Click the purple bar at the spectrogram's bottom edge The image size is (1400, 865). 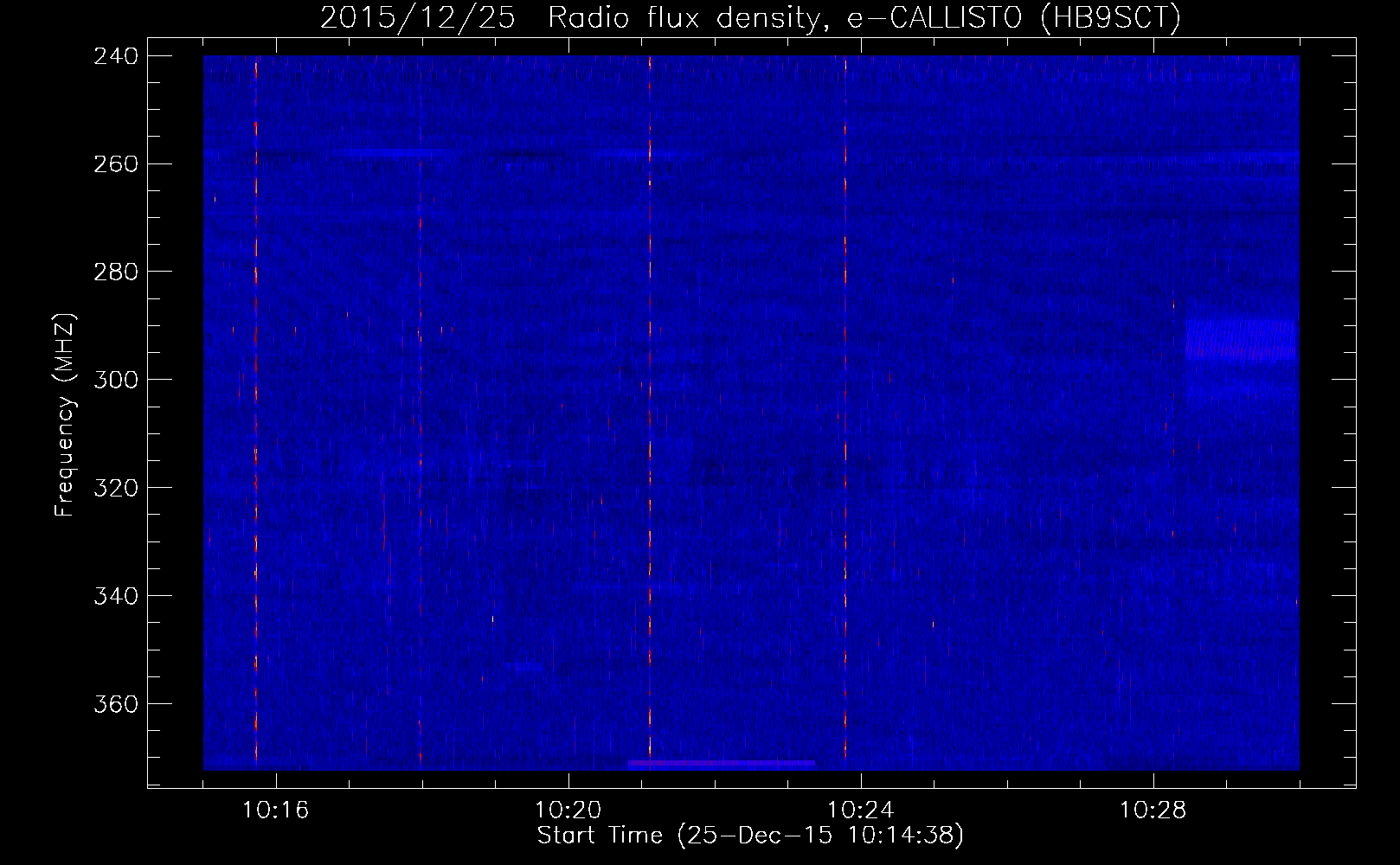pos(722,764)
